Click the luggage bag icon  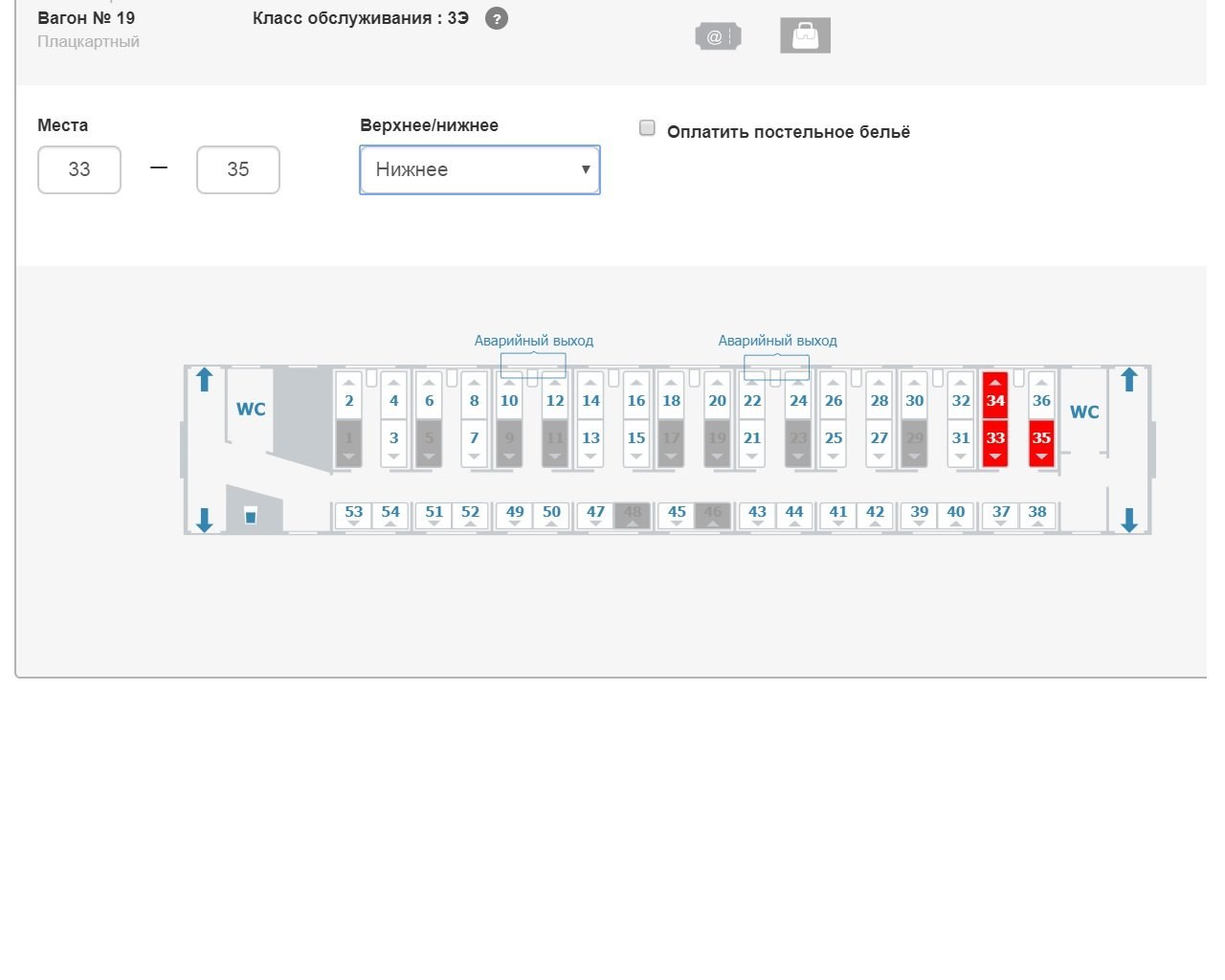[x=805, y=35]
